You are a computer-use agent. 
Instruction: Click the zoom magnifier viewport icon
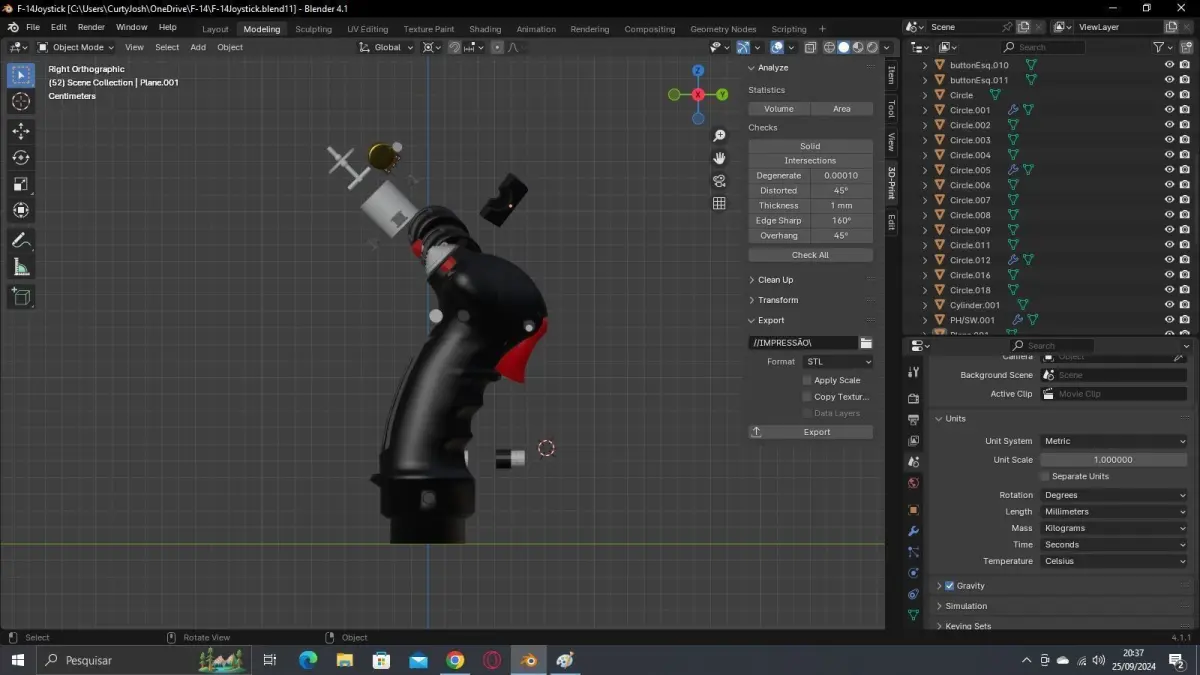719,136
